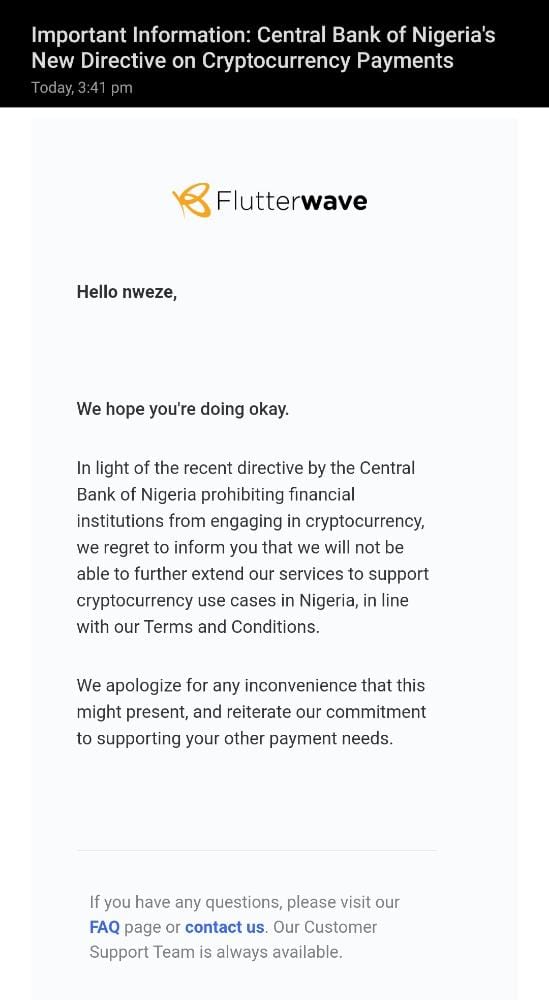Viewport: 549px width, 1000px height.
Task: Click the Flutterwave butterfly logo icon
Action: [191, 200]
